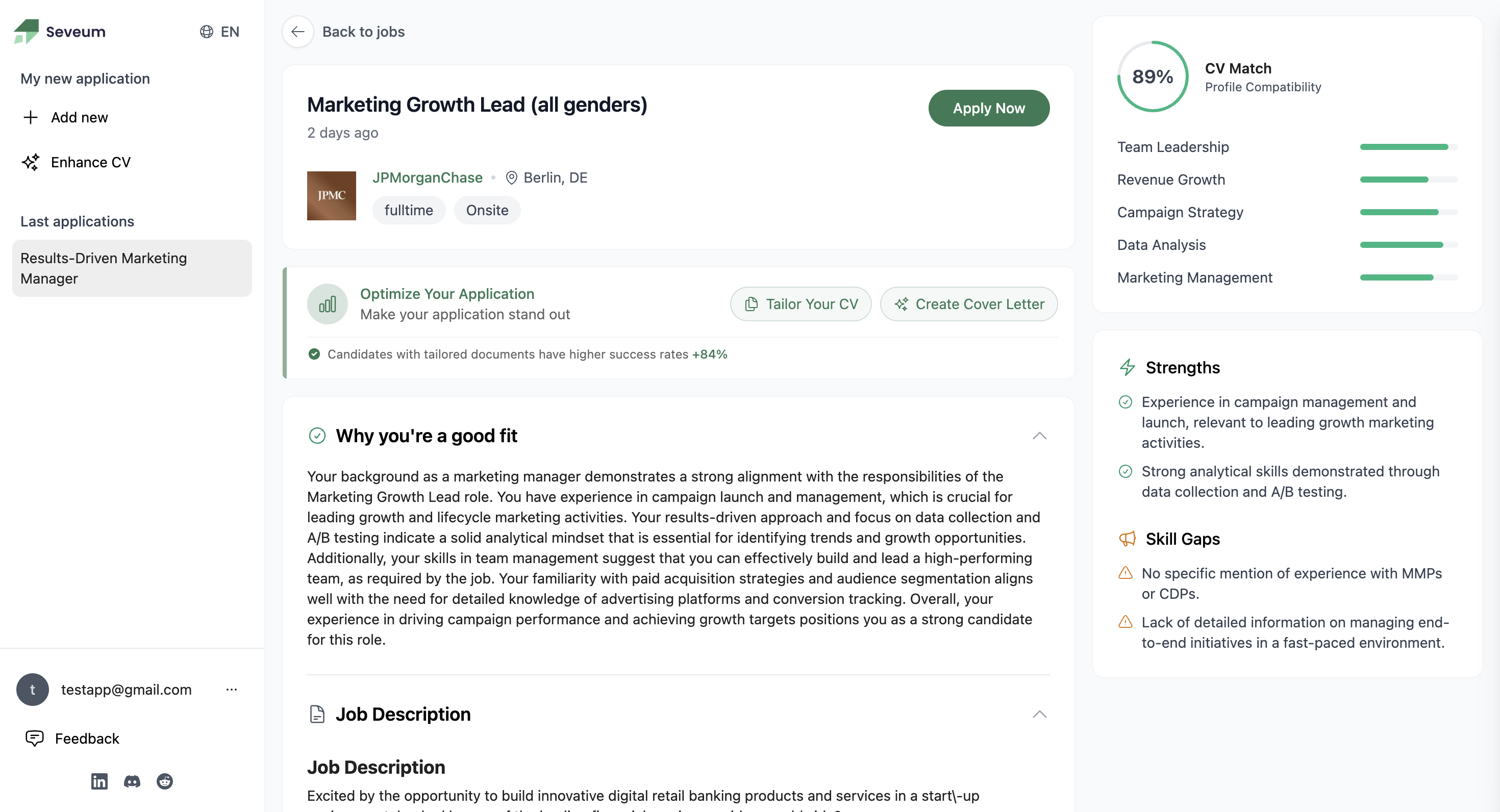Click the Onsite tag
The width and height of the screenshot is (1500, 812).
pyautogui.click(x=487, y=210)
